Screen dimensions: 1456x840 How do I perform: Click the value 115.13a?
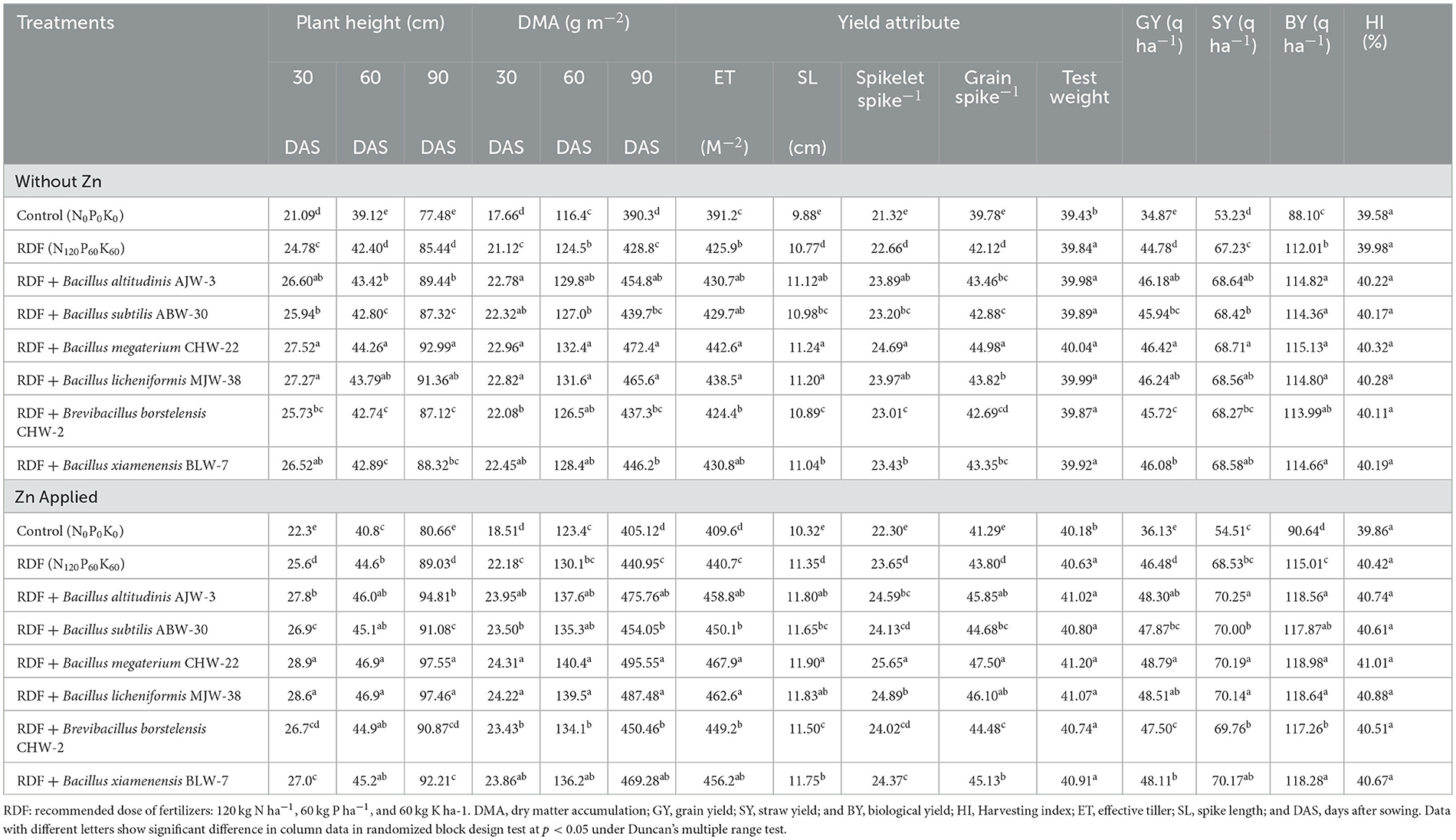[x=1307, y=346]
